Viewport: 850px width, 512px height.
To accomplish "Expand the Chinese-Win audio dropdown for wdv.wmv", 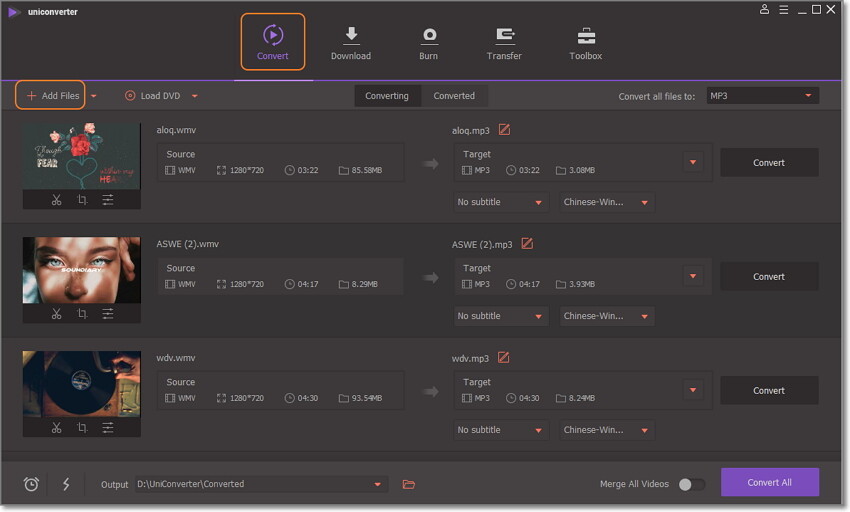I will click(607, 430).
